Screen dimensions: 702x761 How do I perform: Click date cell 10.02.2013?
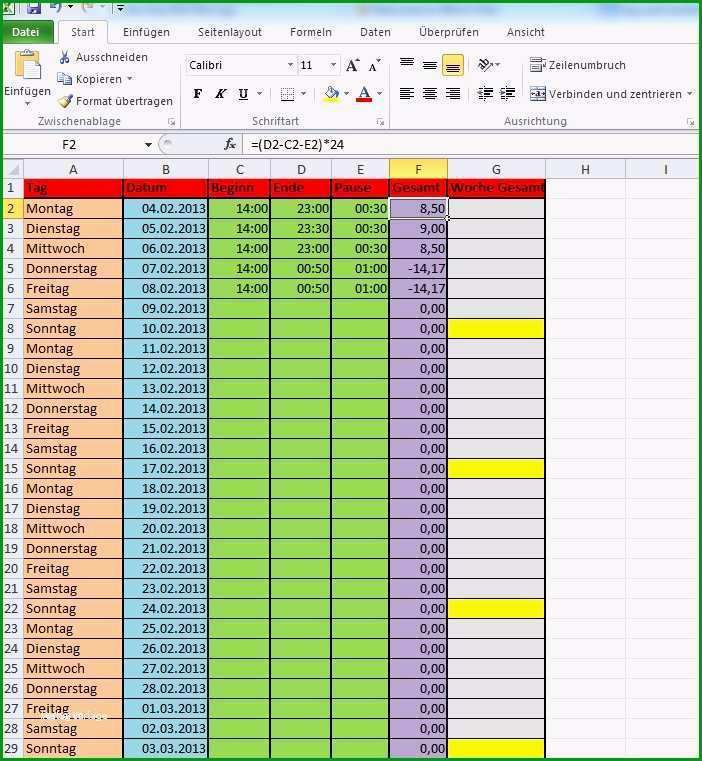click(166, 329)
